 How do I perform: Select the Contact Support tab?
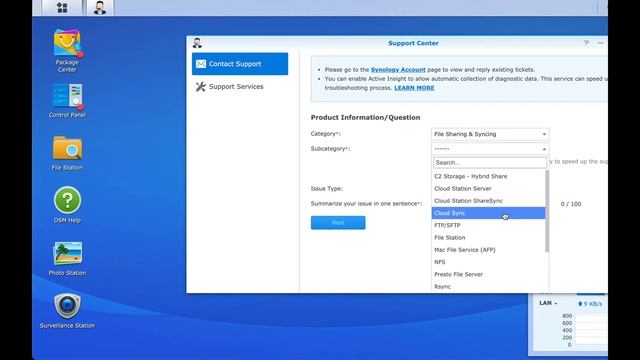point(240,64)
